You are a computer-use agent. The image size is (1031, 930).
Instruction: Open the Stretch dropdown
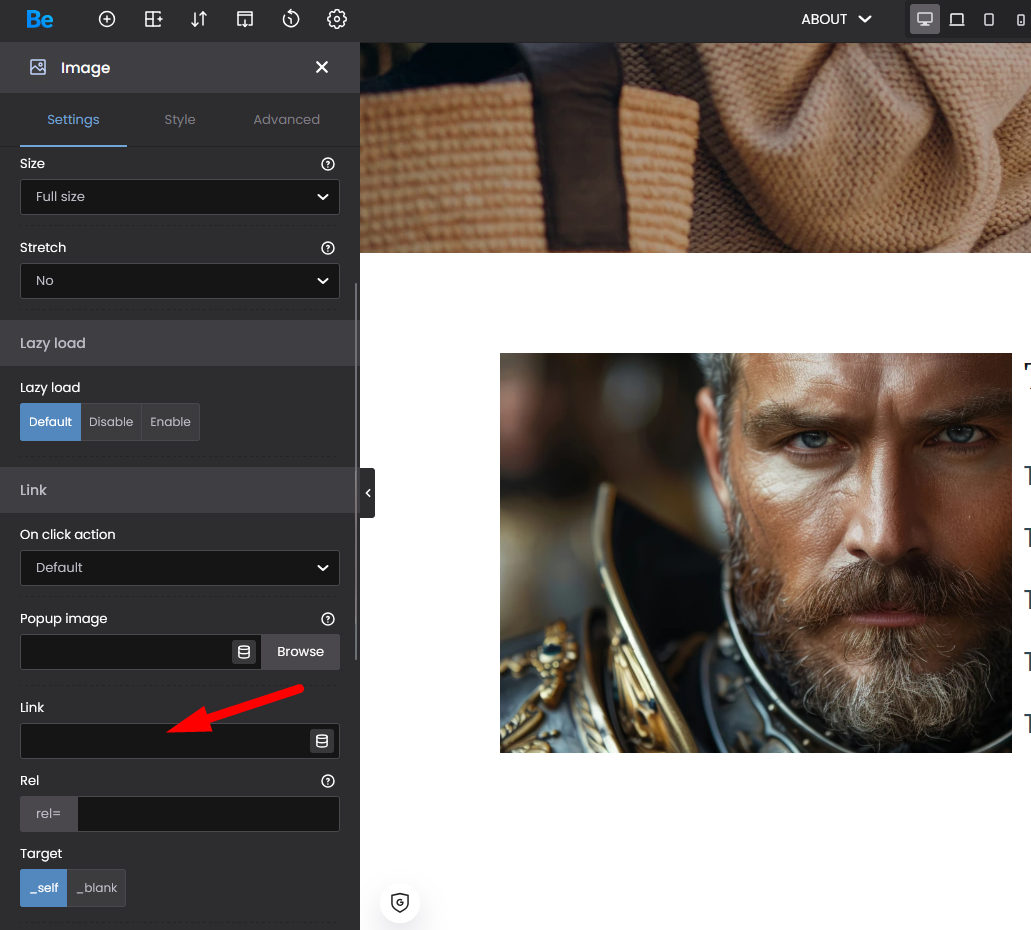(x=180, y=281)
